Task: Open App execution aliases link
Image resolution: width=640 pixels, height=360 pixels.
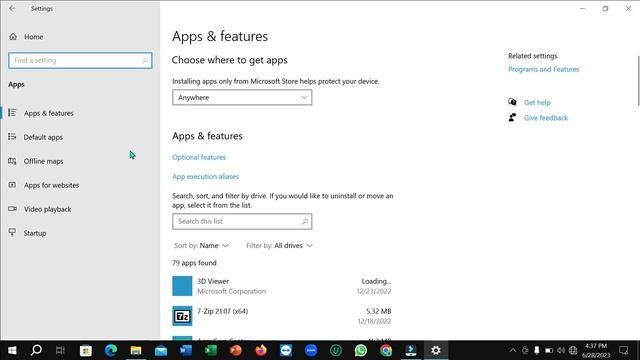Action: coord(205,176)
